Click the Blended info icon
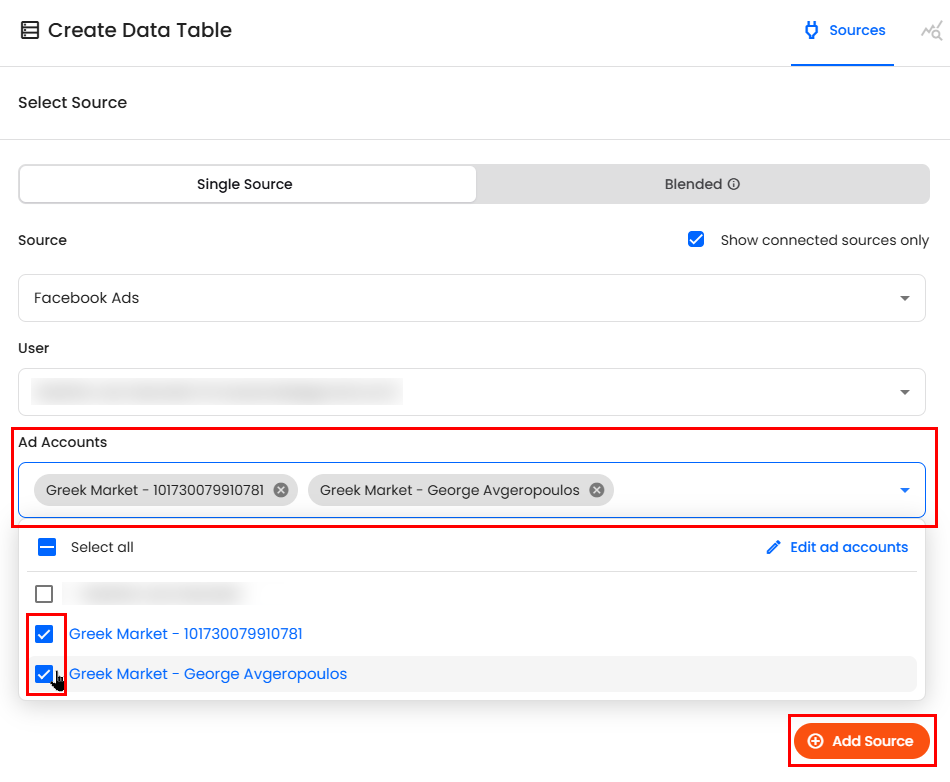950x782 pixels. tap(734, 185)
